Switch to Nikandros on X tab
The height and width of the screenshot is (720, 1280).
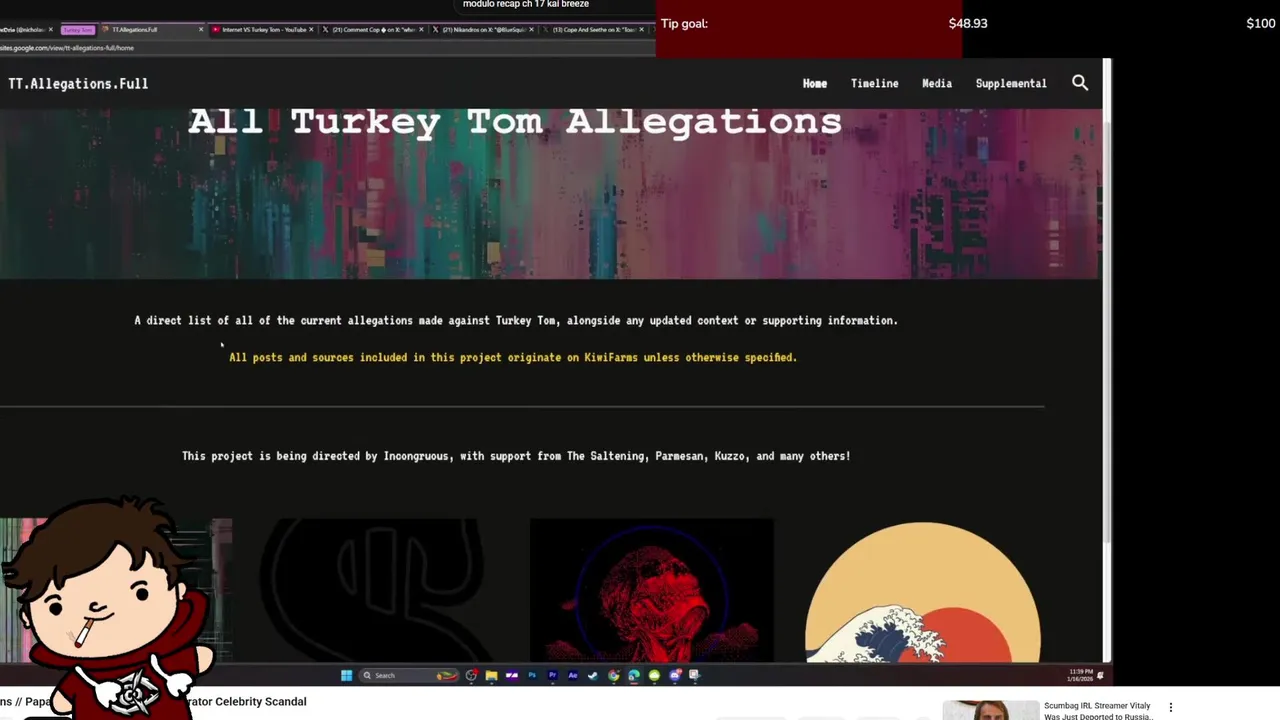(x=483, y=29)
